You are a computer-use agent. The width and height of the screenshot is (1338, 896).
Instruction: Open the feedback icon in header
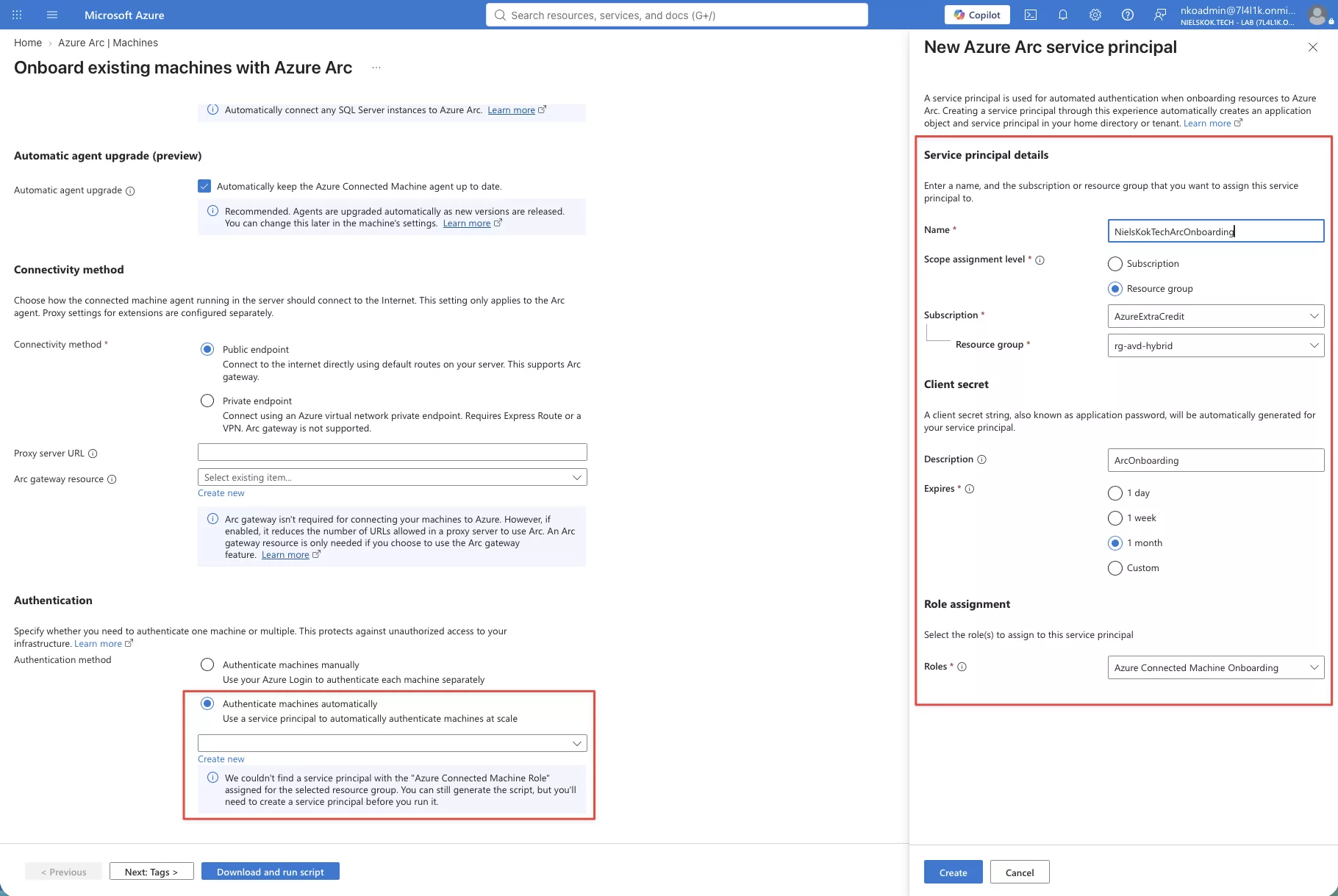click(1160, 15)
